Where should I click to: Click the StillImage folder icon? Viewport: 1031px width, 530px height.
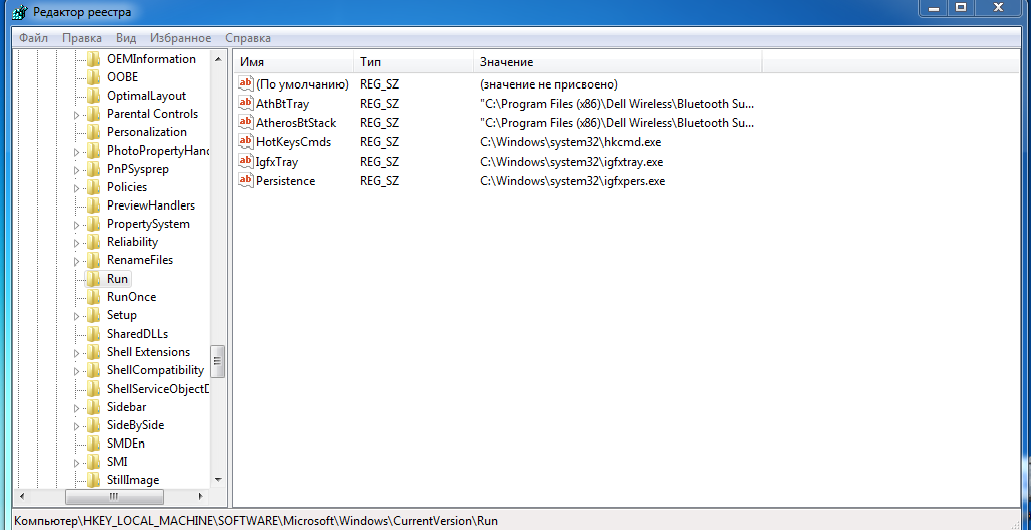pyautogui.click(x=93, y=480)
